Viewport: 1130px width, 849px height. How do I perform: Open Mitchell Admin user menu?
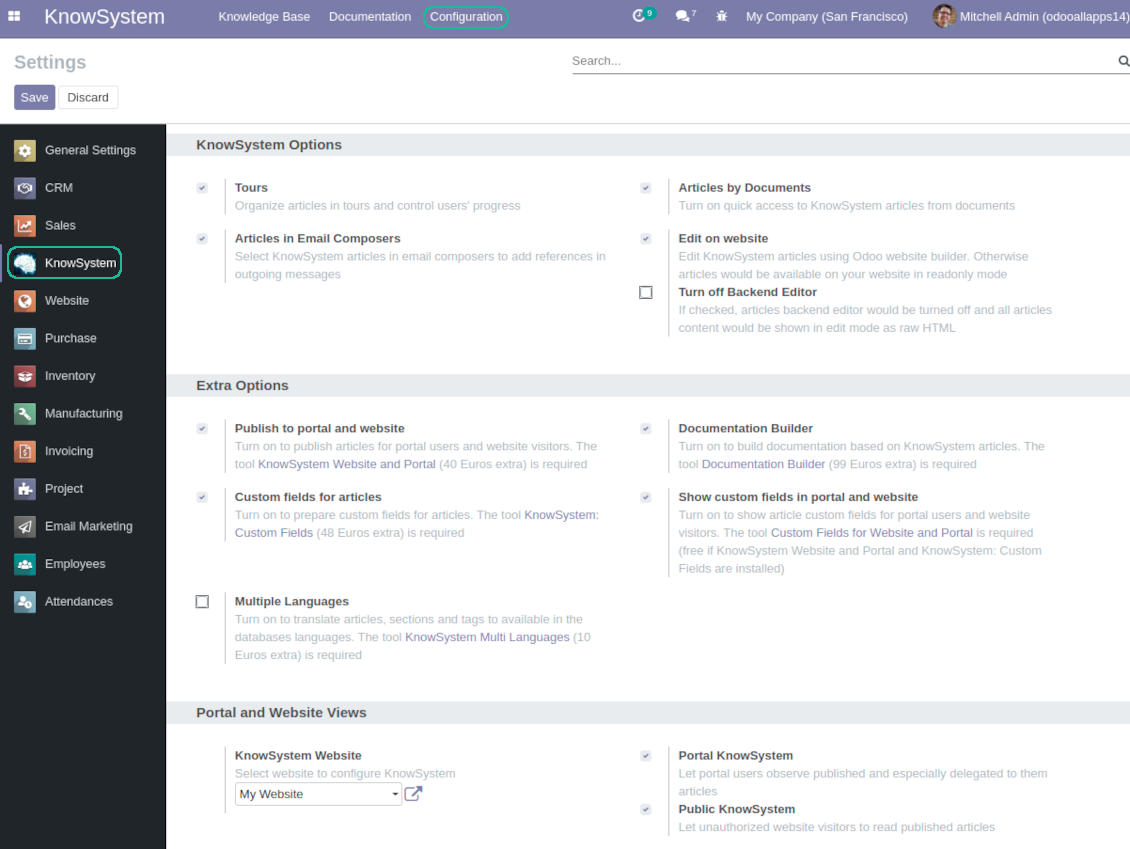tap(1031, 17)
